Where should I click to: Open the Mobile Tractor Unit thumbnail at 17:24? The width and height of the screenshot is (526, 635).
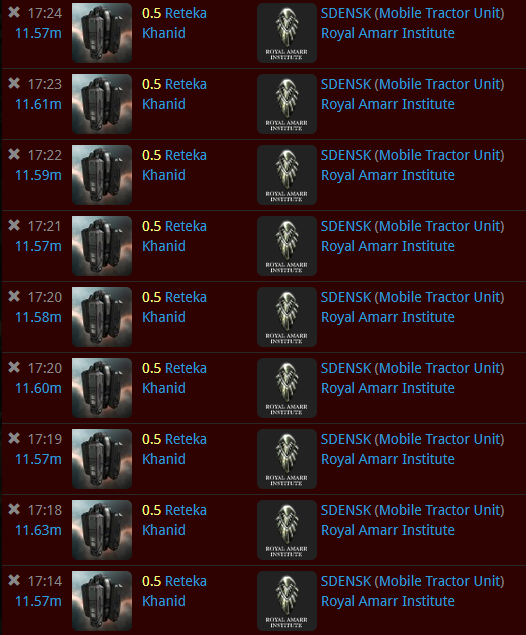click(x=102, y=33)
